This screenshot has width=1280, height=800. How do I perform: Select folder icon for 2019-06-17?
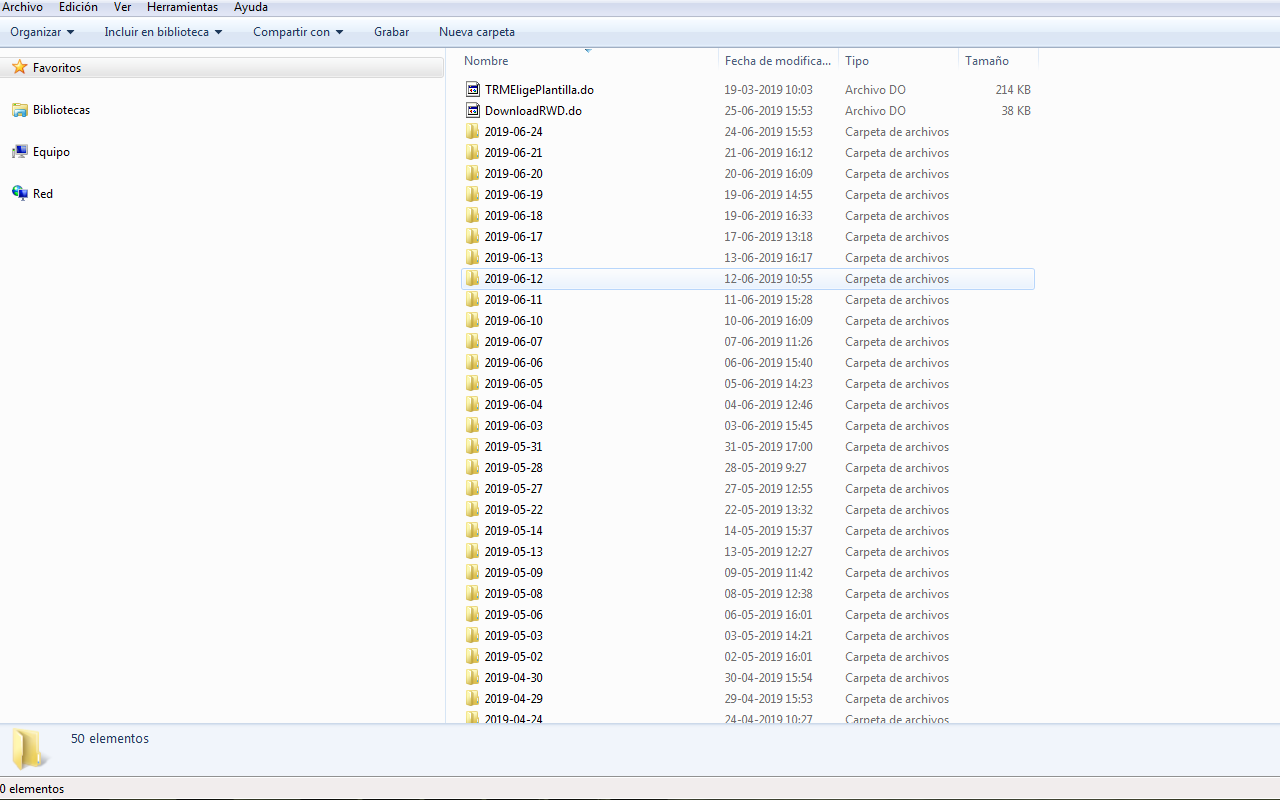pyautogui.click(x=473, y=237)
